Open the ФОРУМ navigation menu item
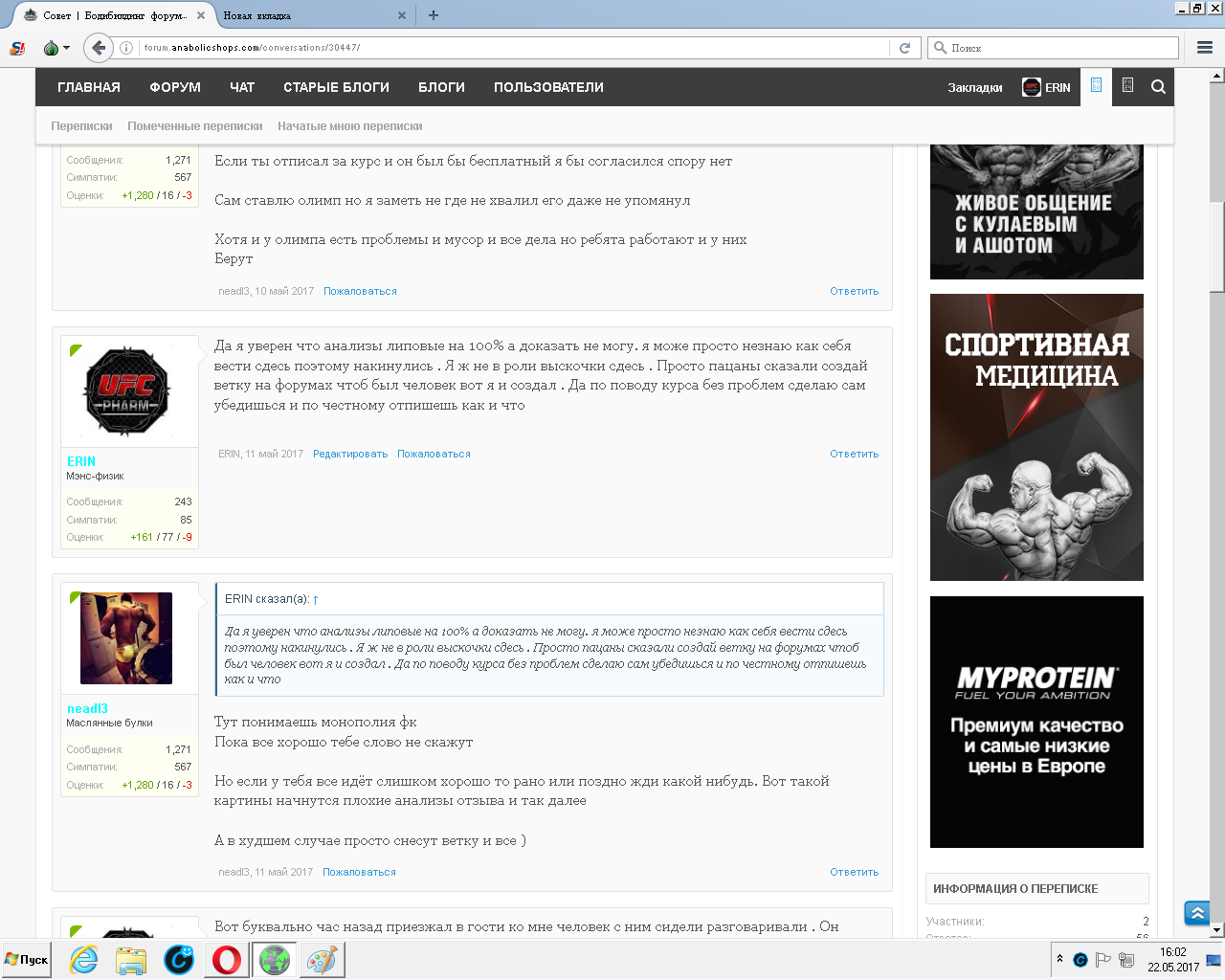The width and height of the screenshot is (1225, 980). (x=175, y=87)
